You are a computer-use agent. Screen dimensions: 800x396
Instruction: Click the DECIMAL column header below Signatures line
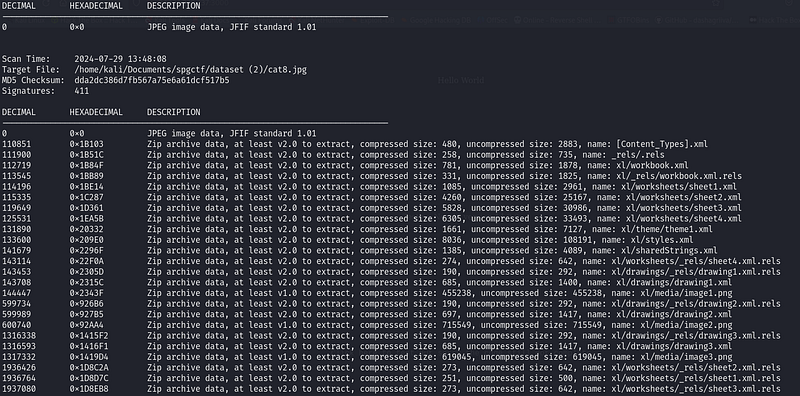(19, 112)
